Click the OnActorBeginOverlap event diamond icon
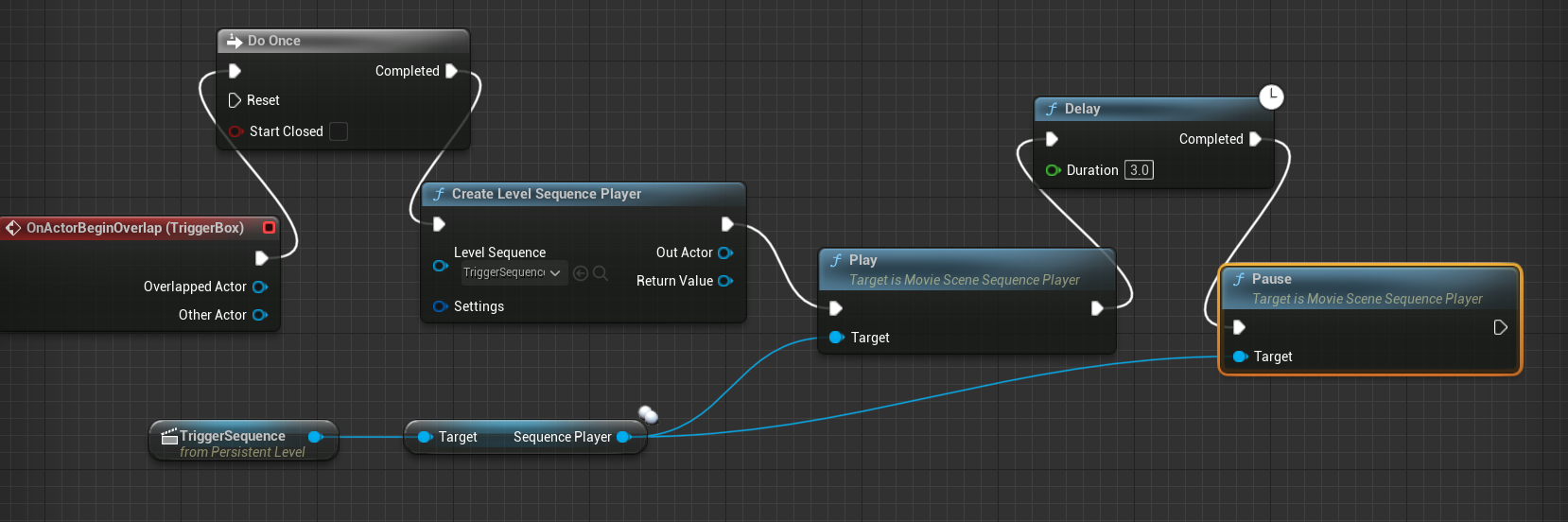 [13, 228]
